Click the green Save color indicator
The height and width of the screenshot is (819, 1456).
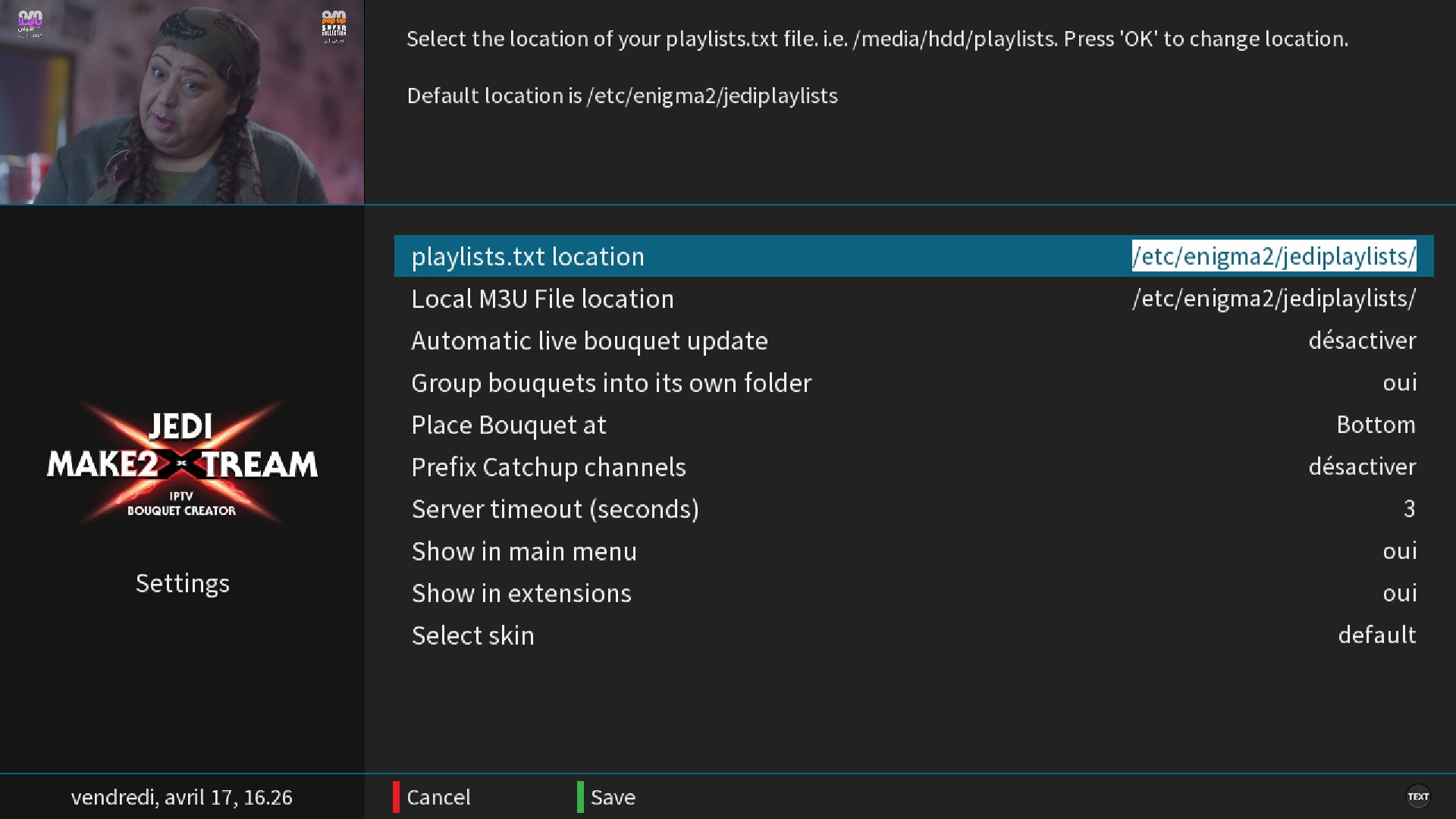click(x=580, y=797)
